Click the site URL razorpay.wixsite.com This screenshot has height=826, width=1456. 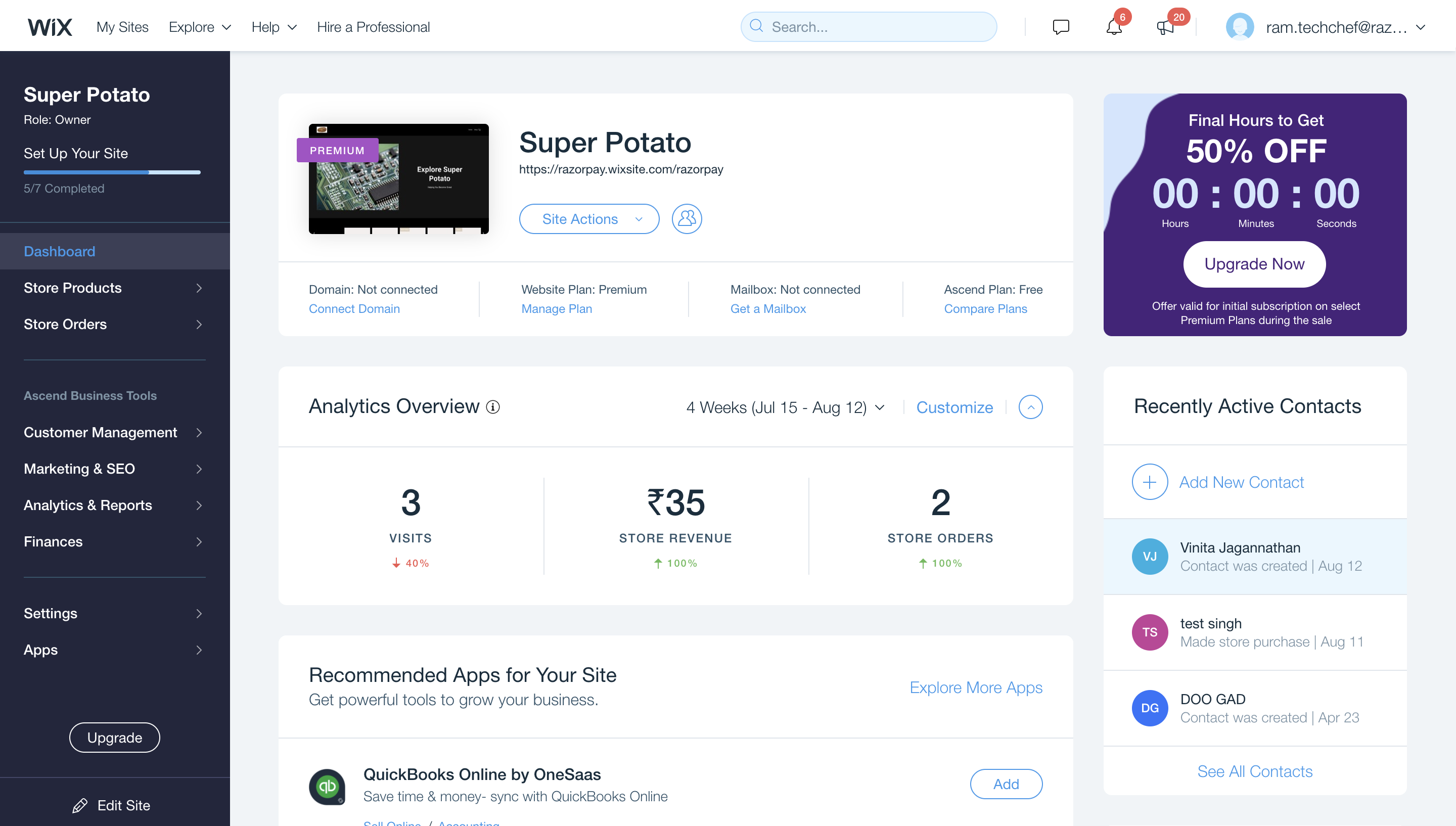(x=621, y=169)
